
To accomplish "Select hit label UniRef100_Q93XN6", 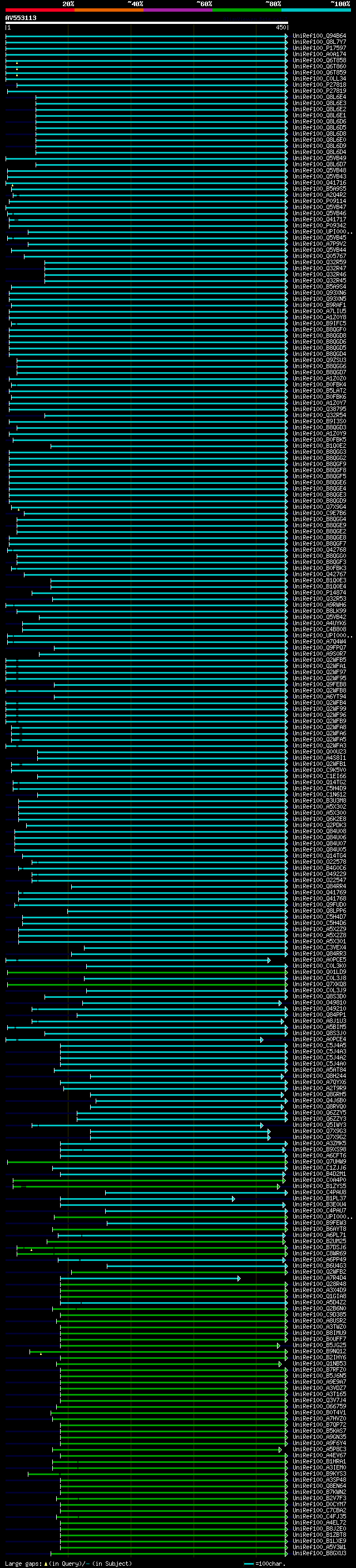I will pyautogui.click(x=319, y=293).
